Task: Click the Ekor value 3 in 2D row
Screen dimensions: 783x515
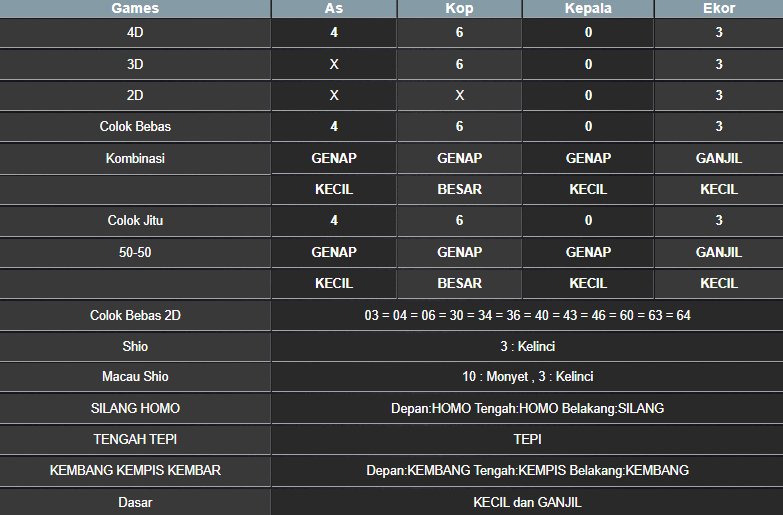Action: [719, 95]
